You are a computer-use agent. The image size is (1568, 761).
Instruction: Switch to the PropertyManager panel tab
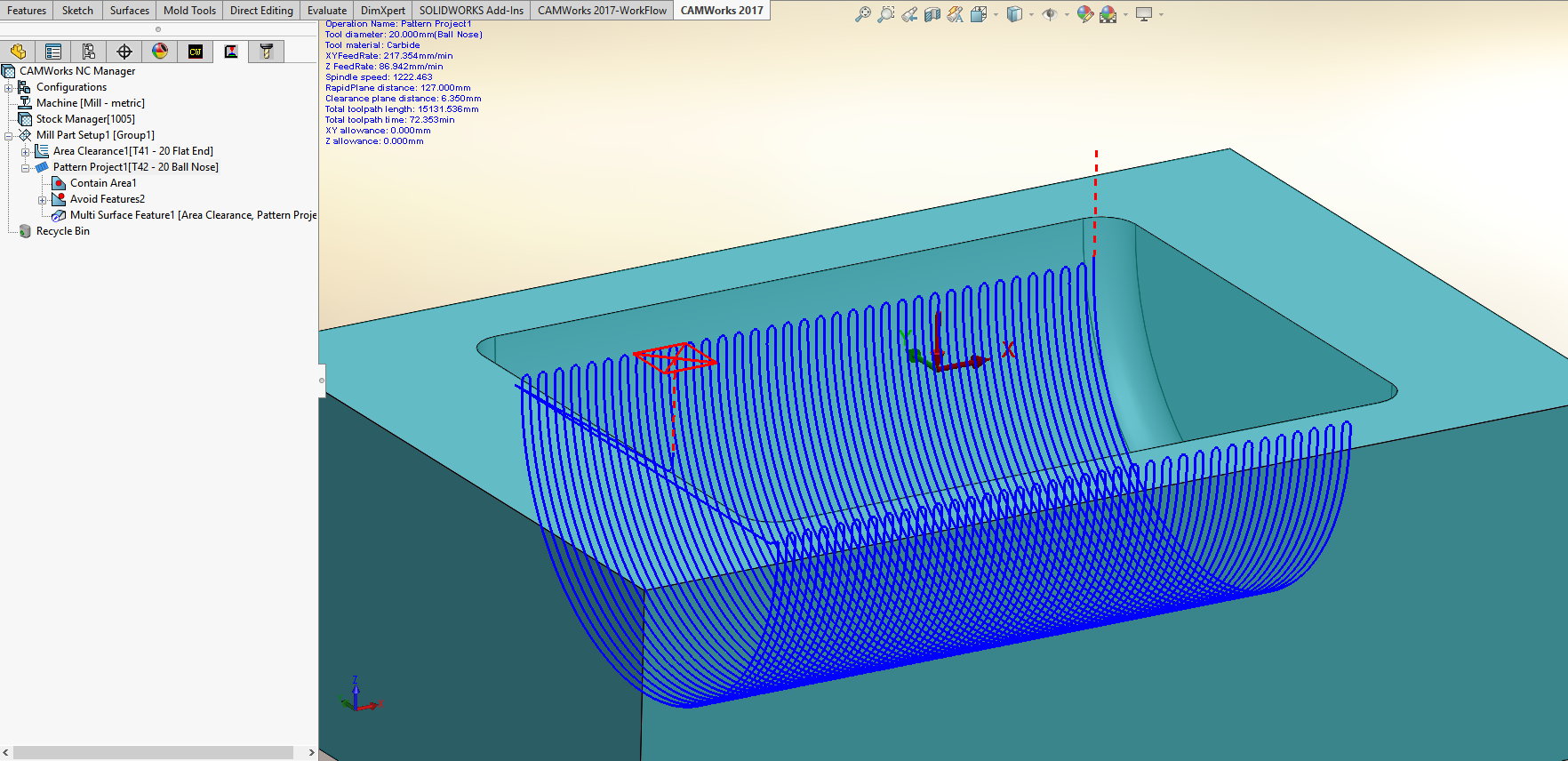(x=53, y=52)
